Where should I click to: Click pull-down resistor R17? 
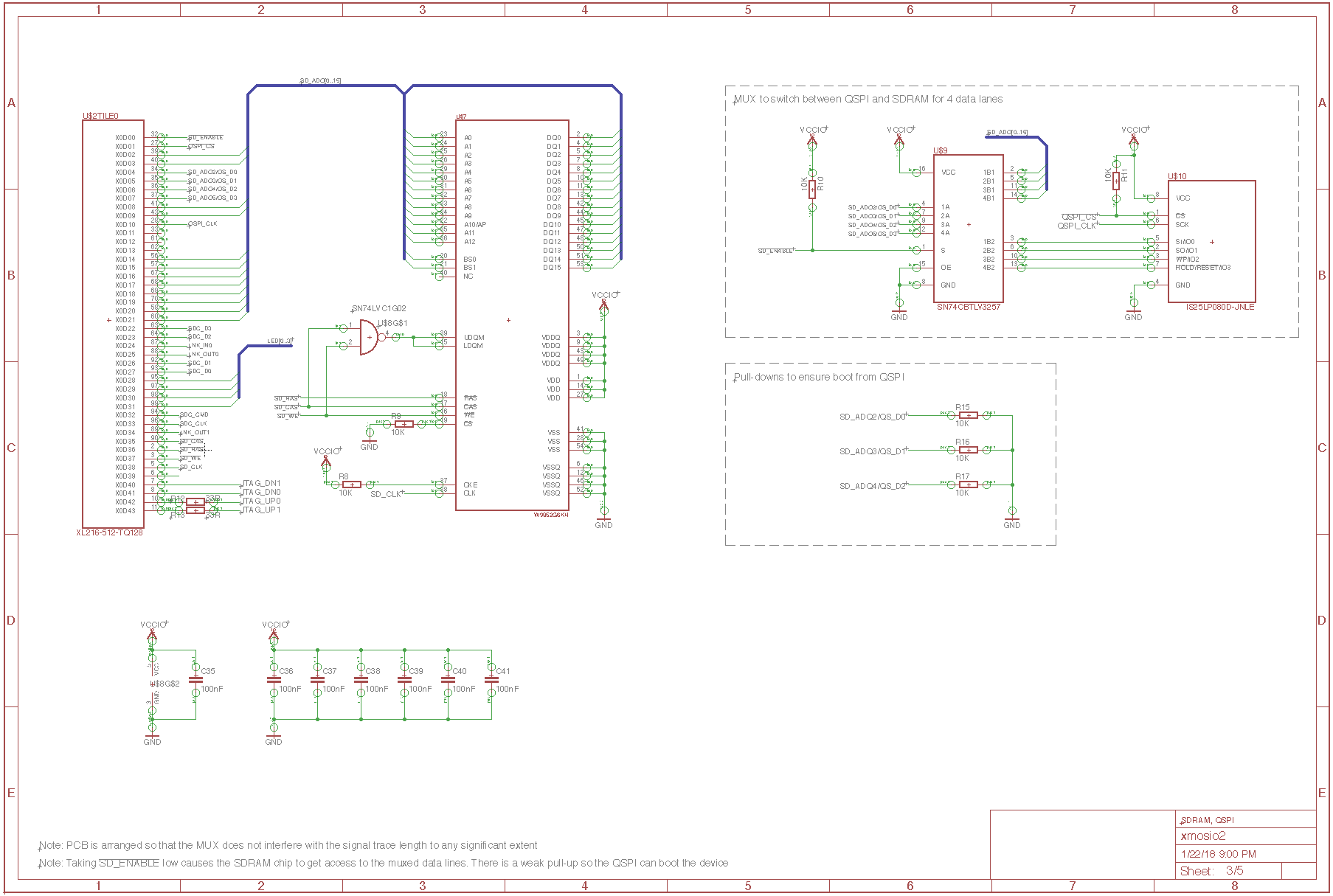tap(969, 485)
